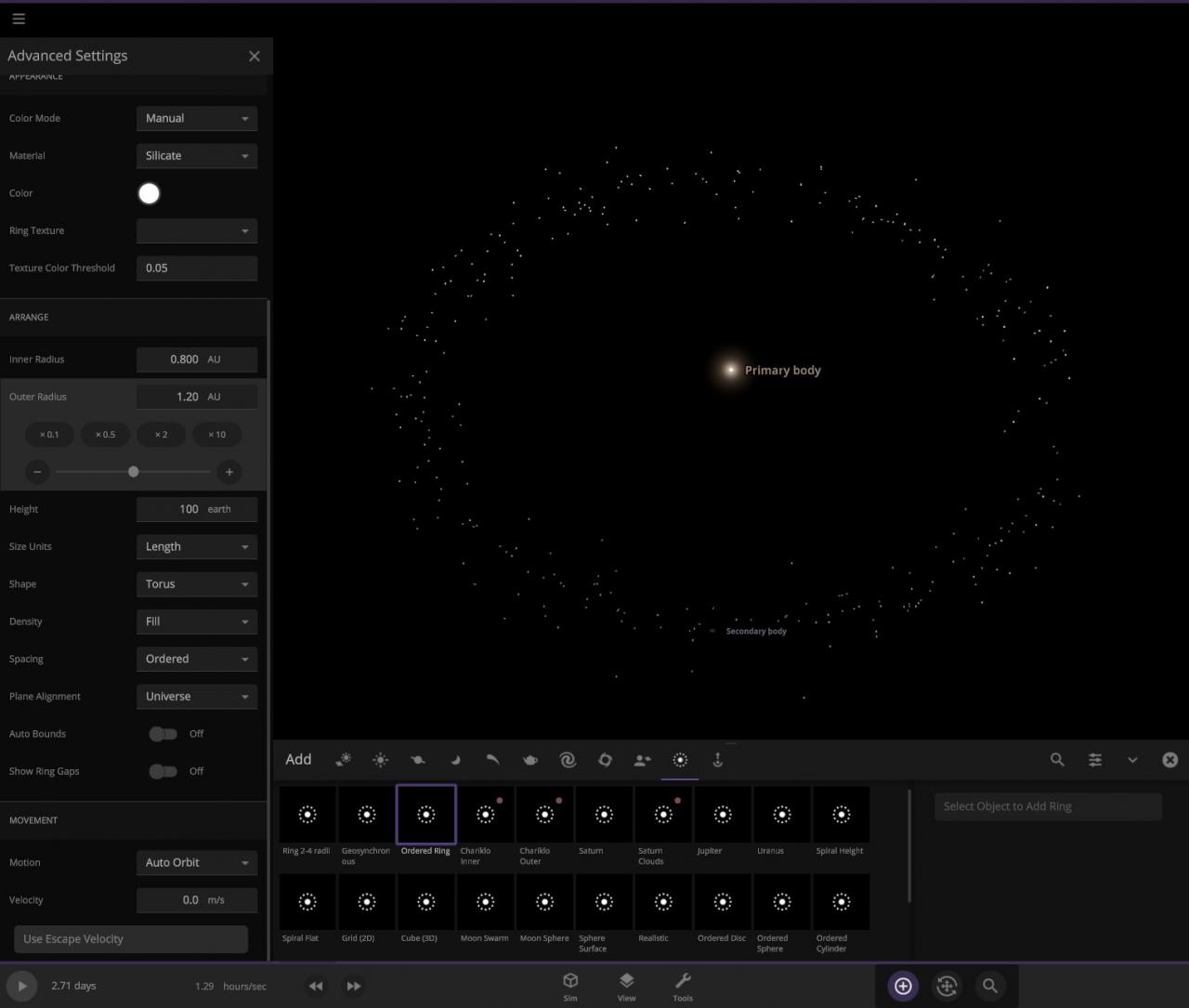The height and width of the screenshot is (1008, 1189).
Task: Open the Motion dropdown showing Auto Orbit
Action: pyautogui.click(x=196, y=863)
